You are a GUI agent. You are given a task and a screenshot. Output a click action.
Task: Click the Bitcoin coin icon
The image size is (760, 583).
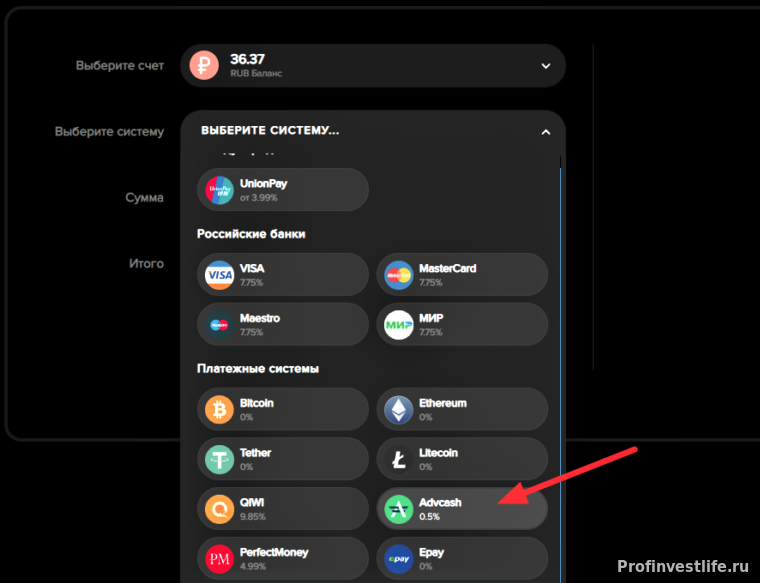[220, 410]
